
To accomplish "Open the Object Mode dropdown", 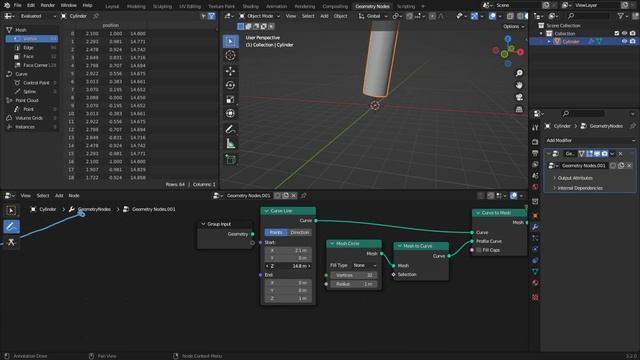I will point(260,16).
